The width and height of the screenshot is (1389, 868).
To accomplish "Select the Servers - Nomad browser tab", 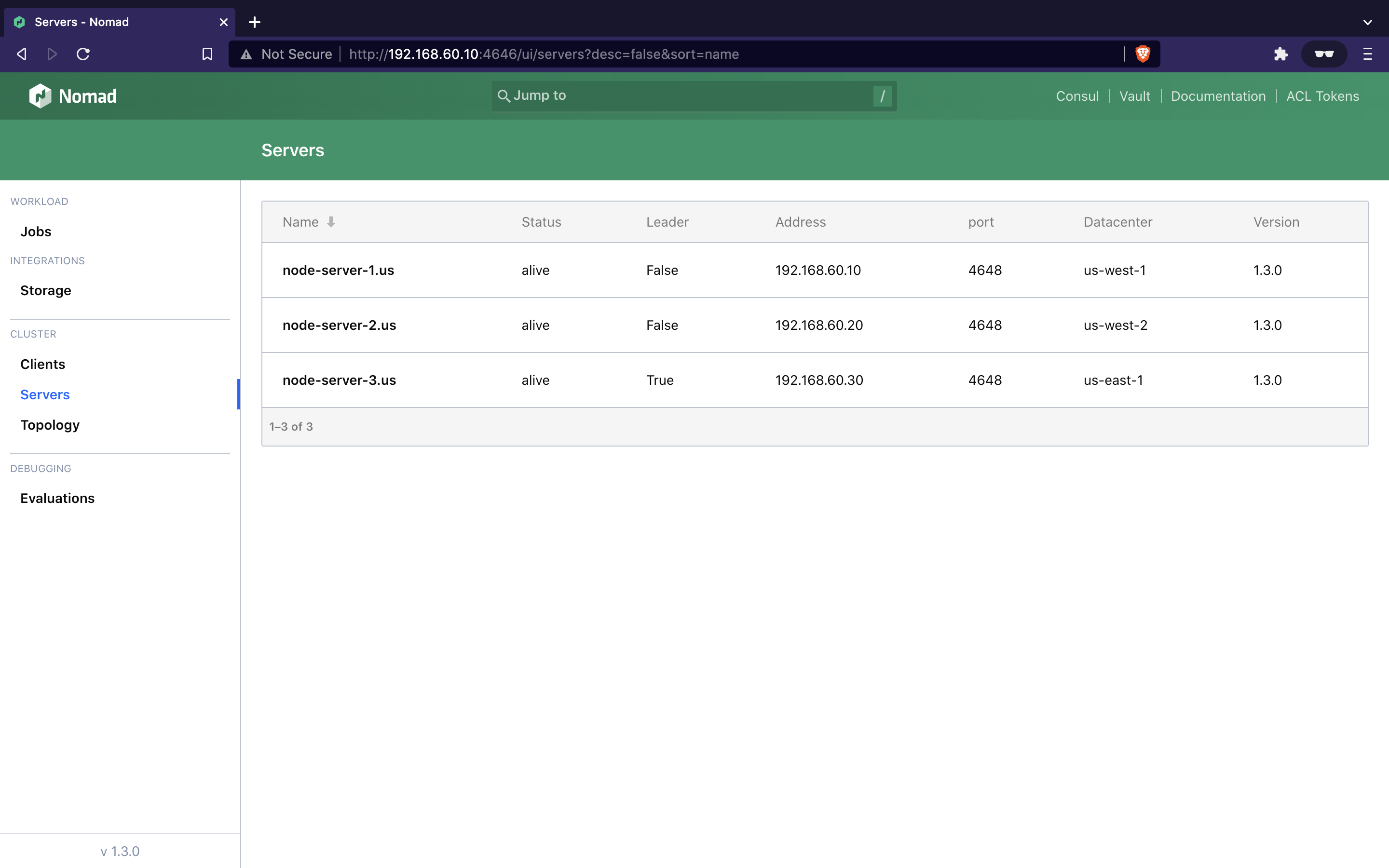I will (120, 22).
